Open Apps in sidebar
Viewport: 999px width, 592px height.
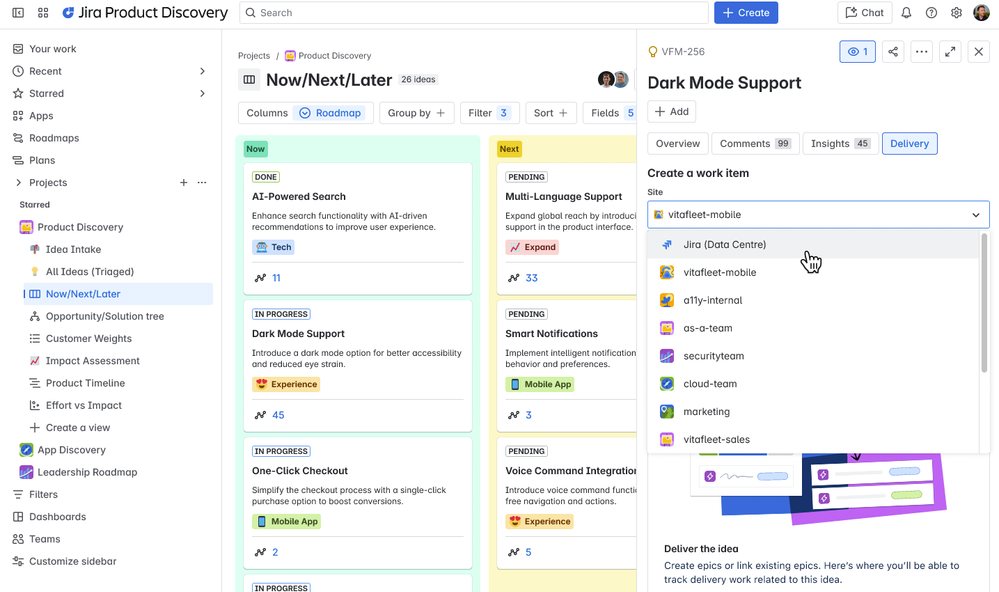(41, 116)
